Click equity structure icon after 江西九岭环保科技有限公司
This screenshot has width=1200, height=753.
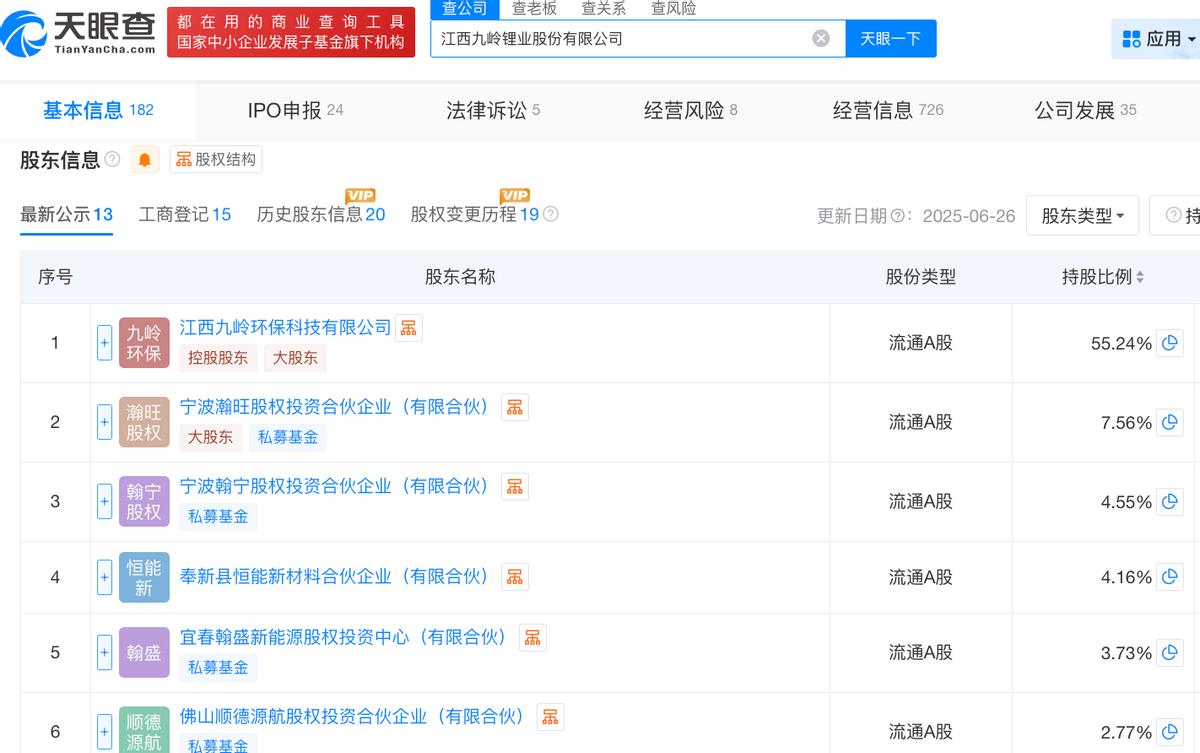click(409, 327)
